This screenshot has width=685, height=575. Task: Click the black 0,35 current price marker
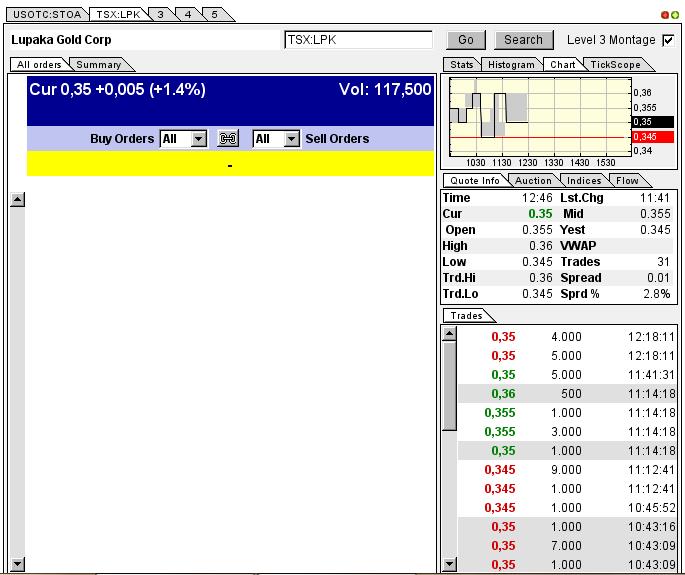click(x=653, y=122)
